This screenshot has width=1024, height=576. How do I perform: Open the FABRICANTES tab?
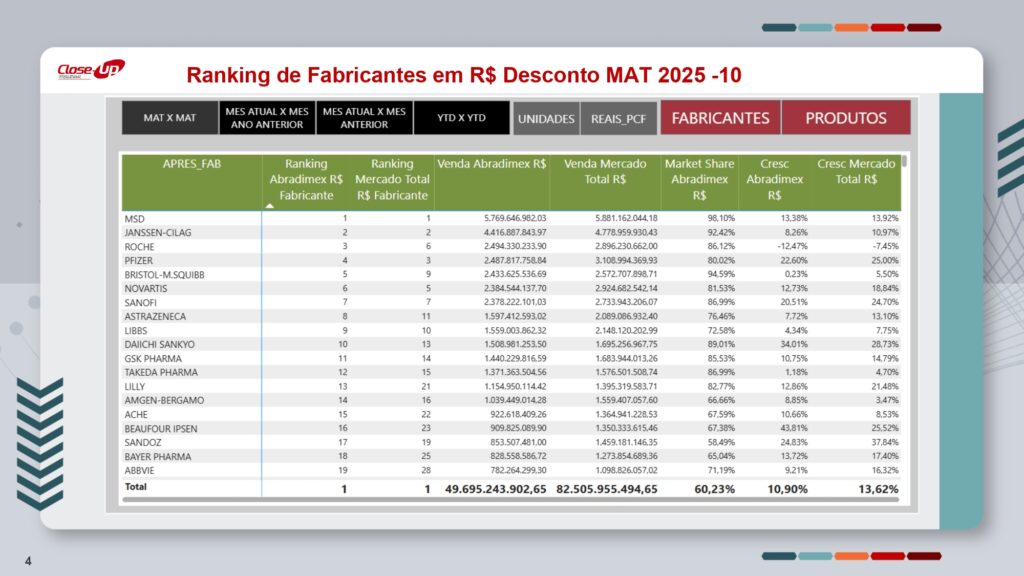click(x=720, y=118)
